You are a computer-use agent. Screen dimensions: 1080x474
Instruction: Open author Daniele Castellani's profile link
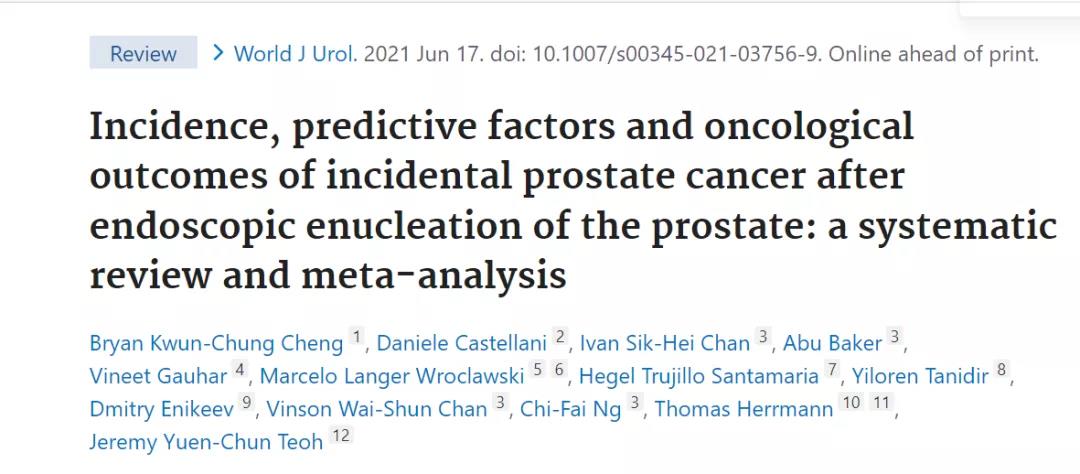coord(462,344)
